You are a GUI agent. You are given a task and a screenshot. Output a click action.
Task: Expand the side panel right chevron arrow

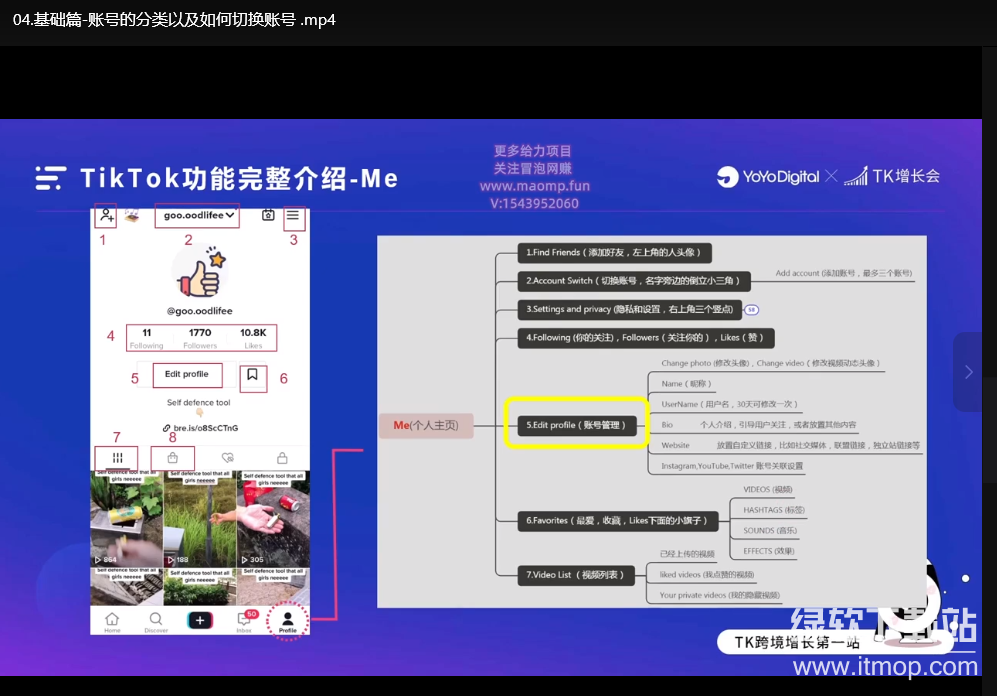[968, 372]
